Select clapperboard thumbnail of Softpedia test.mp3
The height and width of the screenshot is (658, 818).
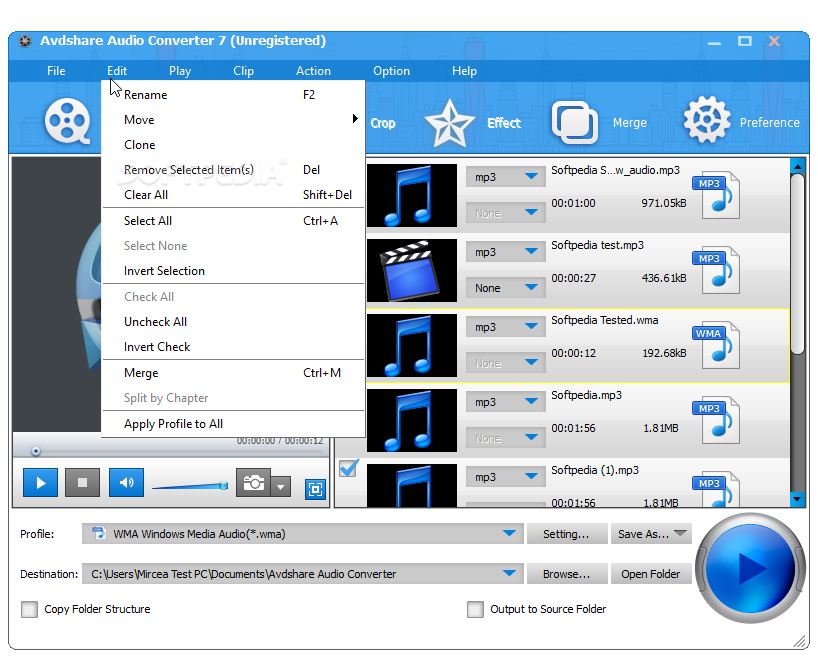tap(412, 270)
